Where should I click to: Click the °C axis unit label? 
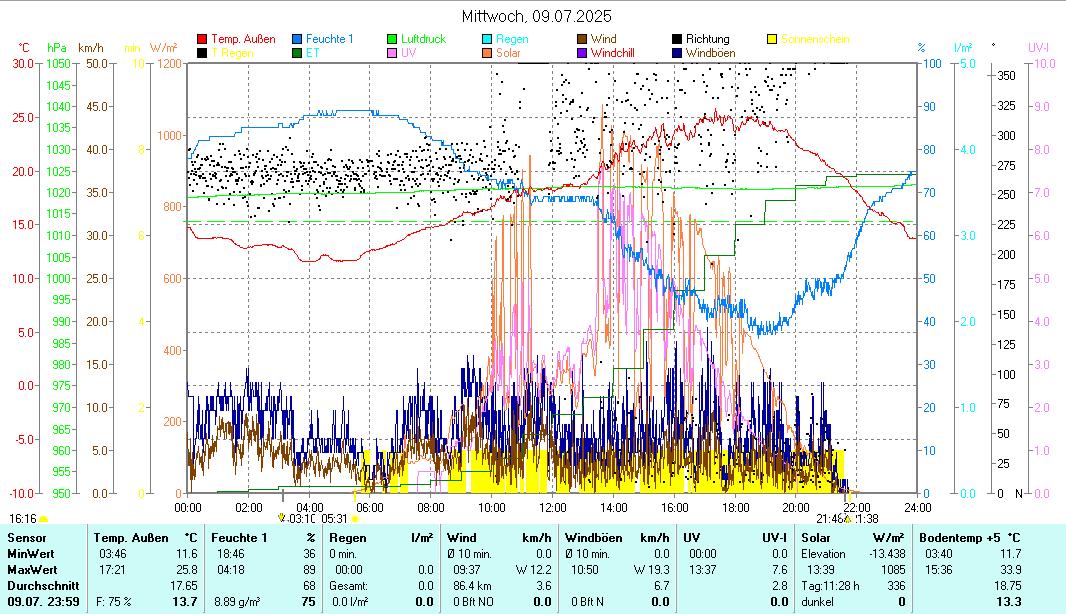(x=24, y=48)
